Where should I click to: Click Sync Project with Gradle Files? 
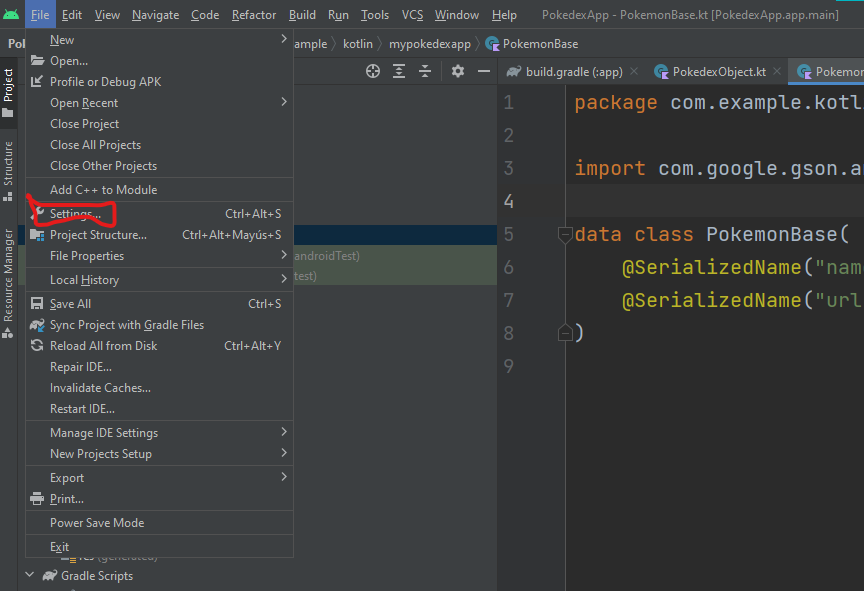point(127,325)
